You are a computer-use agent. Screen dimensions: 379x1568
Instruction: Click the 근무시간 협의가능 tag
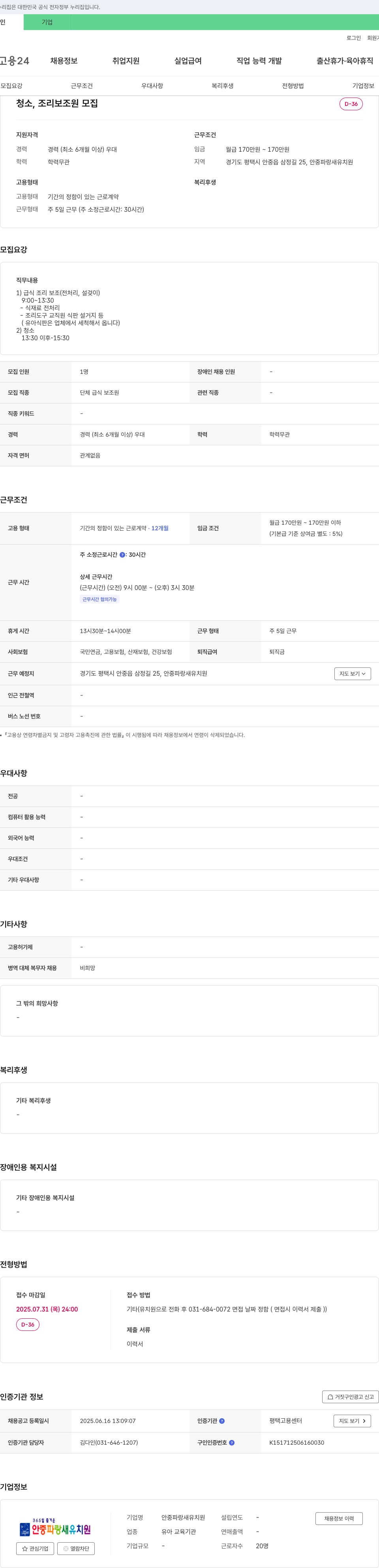(x=100, y=599)
